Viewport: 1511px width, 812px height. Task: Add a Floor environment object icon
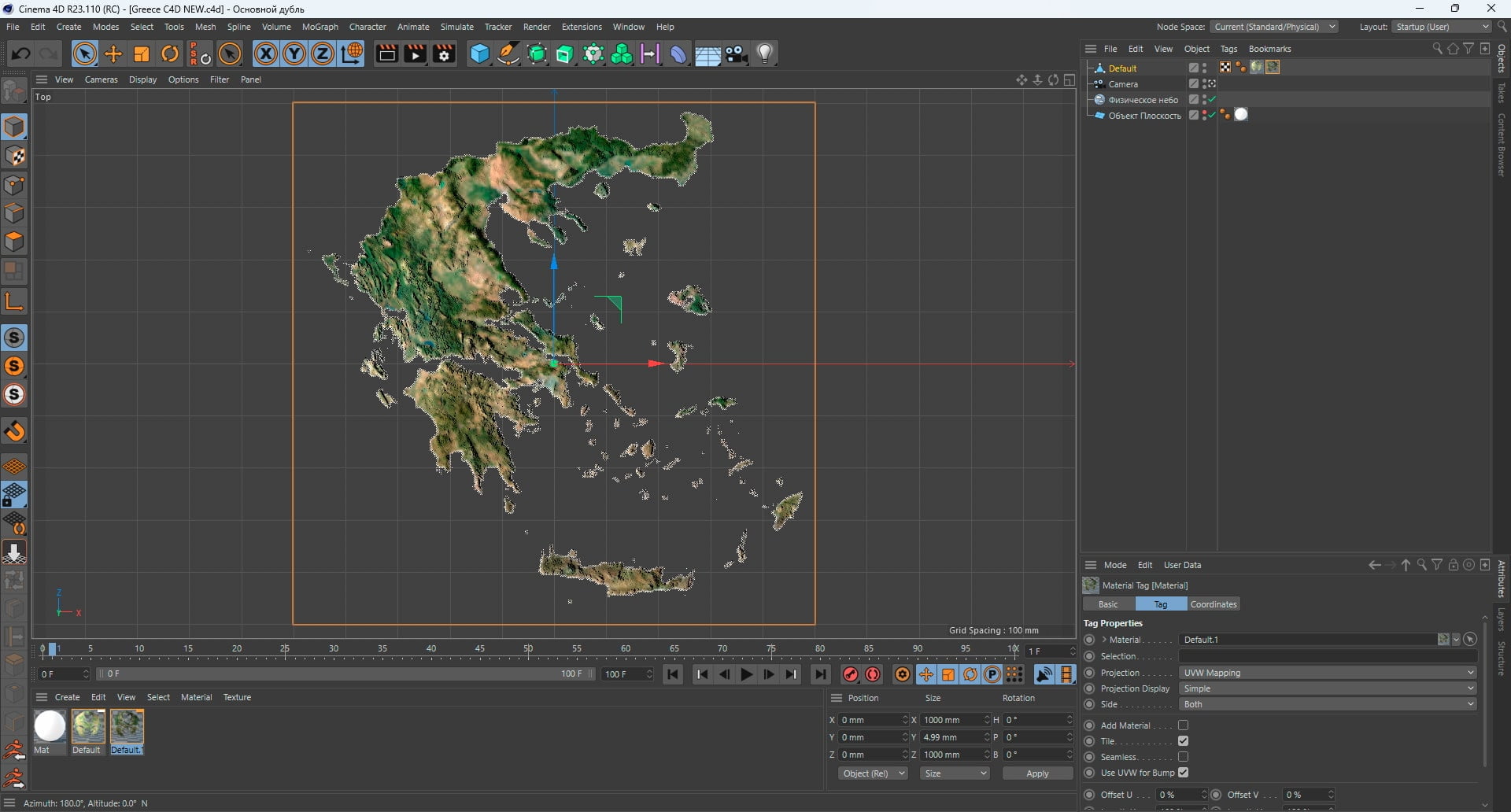pyautogui.click(x=707, y=54)
